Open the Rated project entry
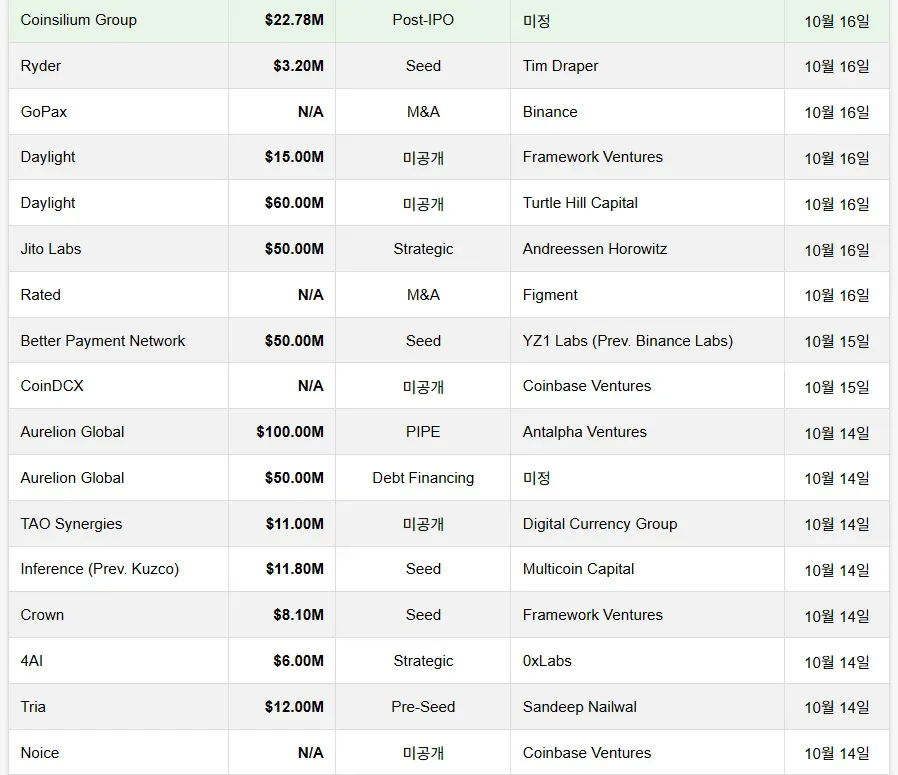This screenshot has width=898, height=775. point(41,295)
